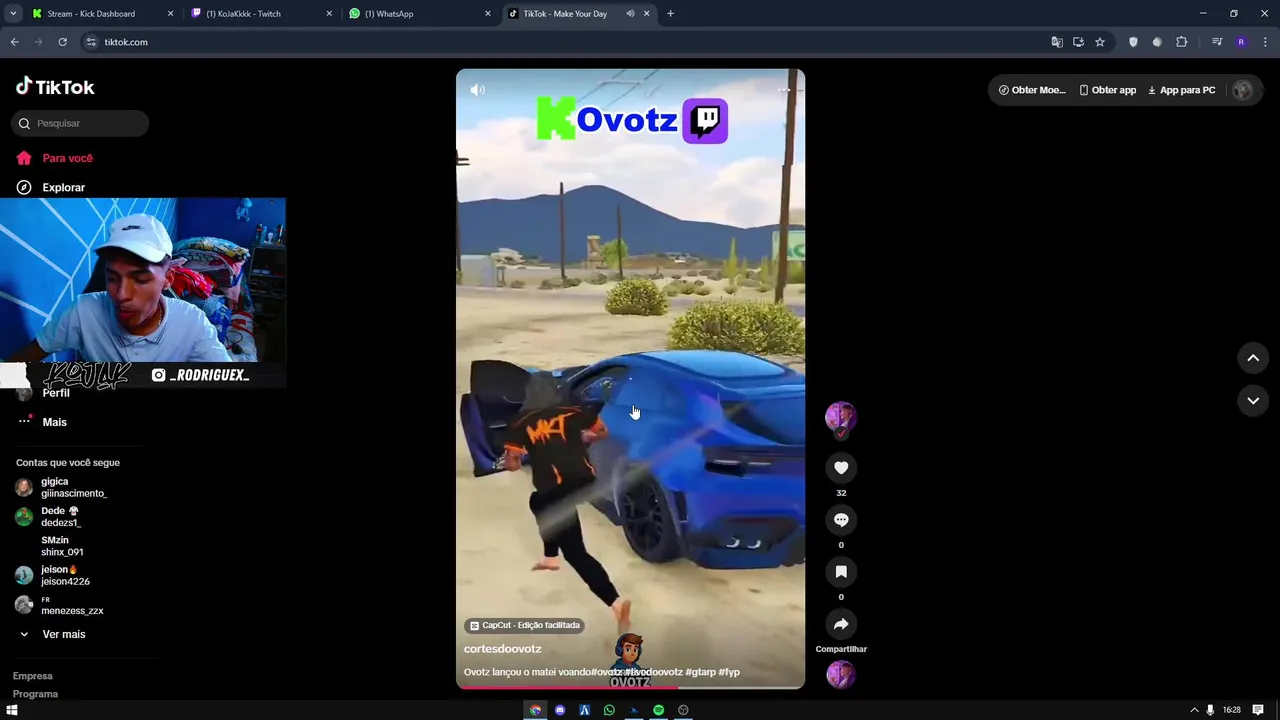Open Discord from the taskbar

560,710
